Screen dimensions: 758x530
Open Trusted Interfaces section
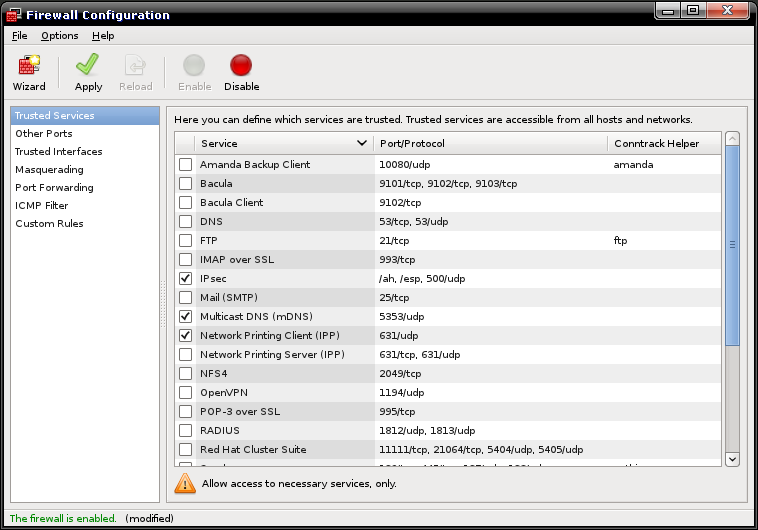85,151
